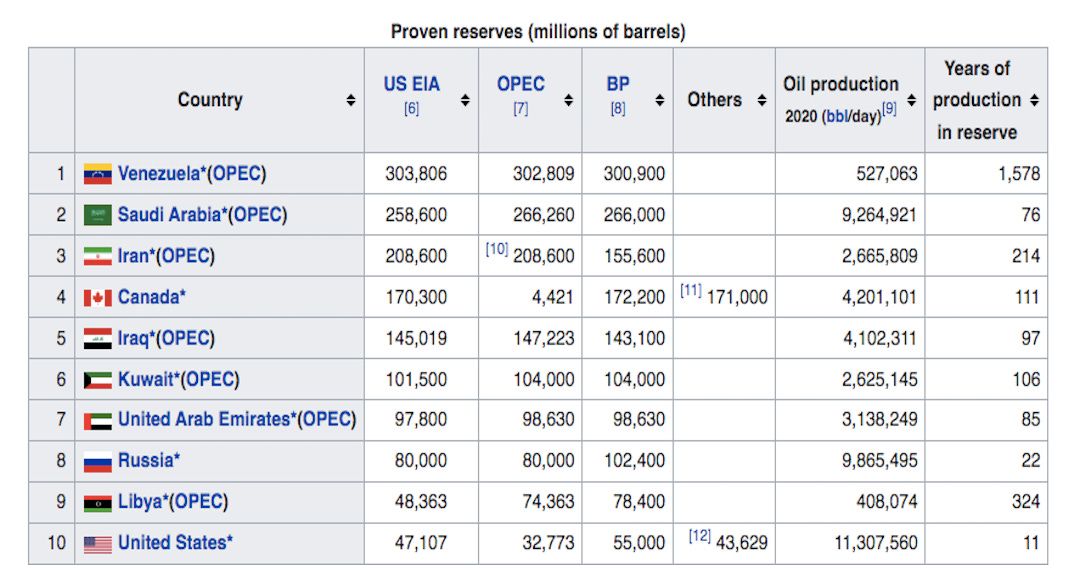Select Saudi Arabia production 9,264,921
The image size is (1080, 565).
coord(880,215)
